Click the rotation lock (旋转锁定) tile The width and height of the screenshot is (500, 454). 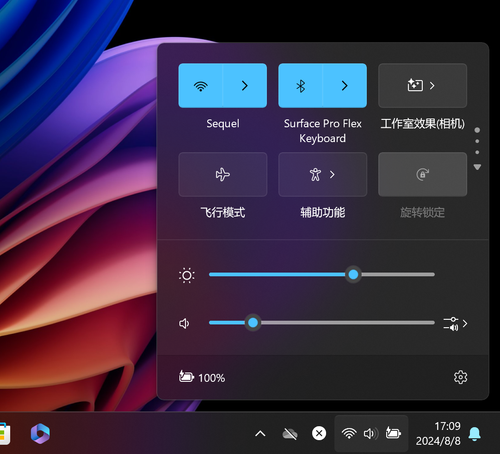(422, 174)
